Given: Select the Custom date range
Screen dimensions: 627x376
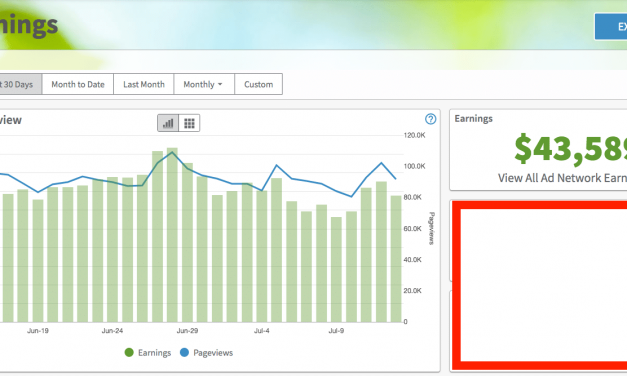Looking at the screenshot, I should click(x=258, y=84).
